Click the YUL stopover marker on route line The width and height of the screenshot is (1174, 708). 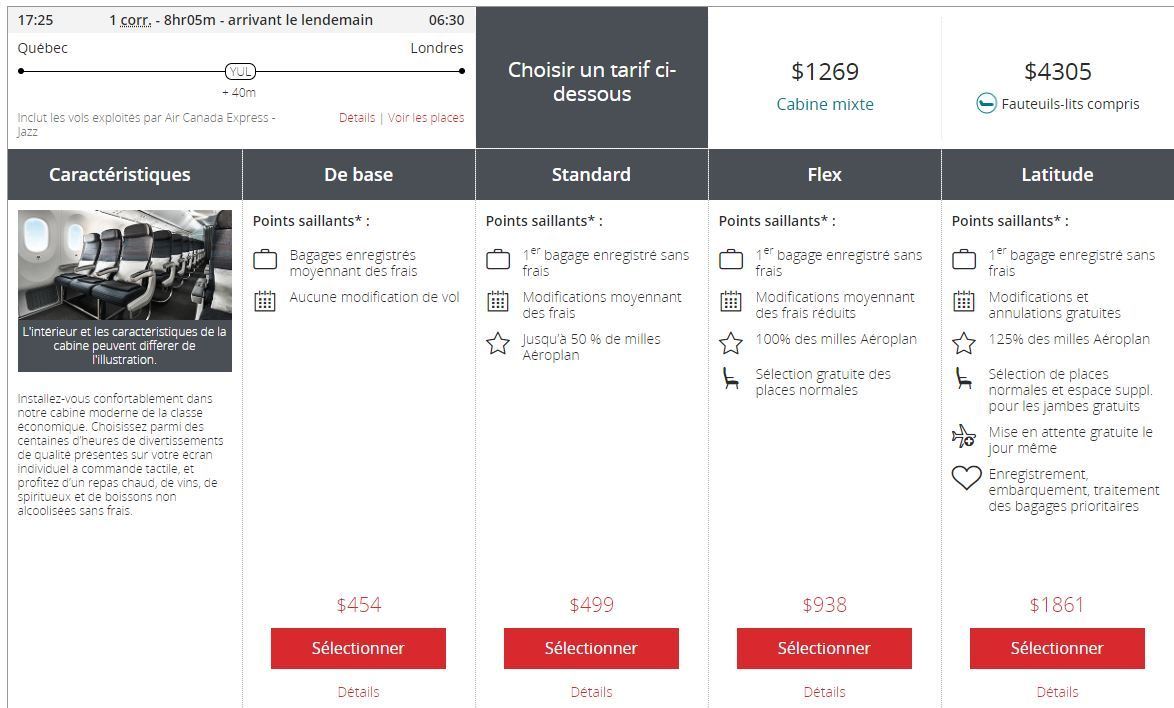click(240, 72)
